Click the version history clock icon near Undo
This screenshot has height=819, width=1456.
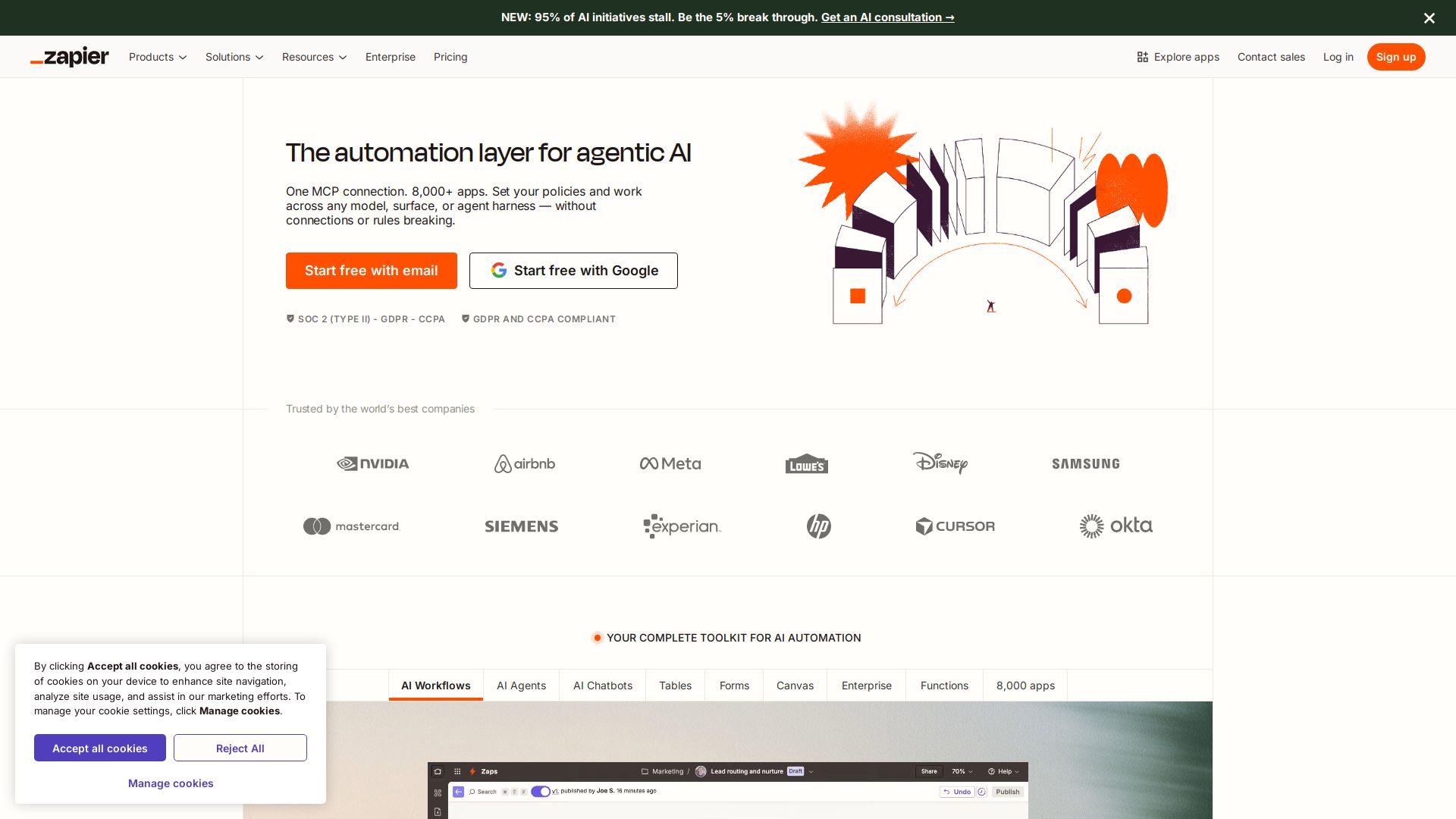[x=982, y=792]
